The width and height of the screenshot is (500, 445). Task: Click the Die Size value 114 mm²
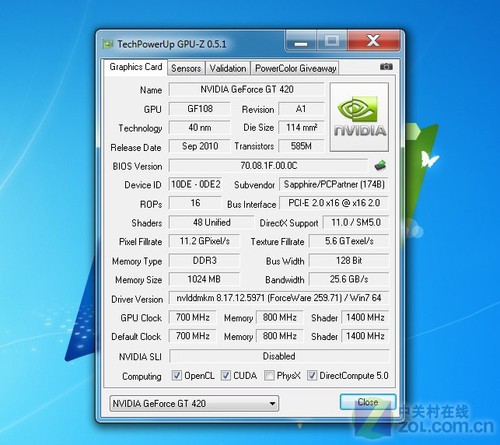[301, 127]
